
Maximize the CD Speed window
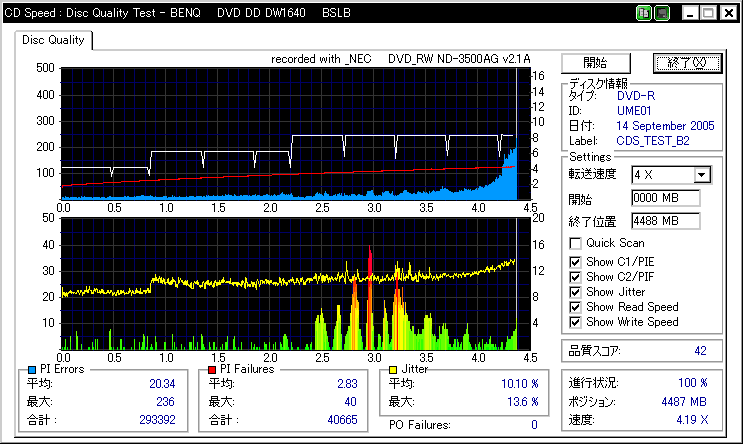(708, 13)
